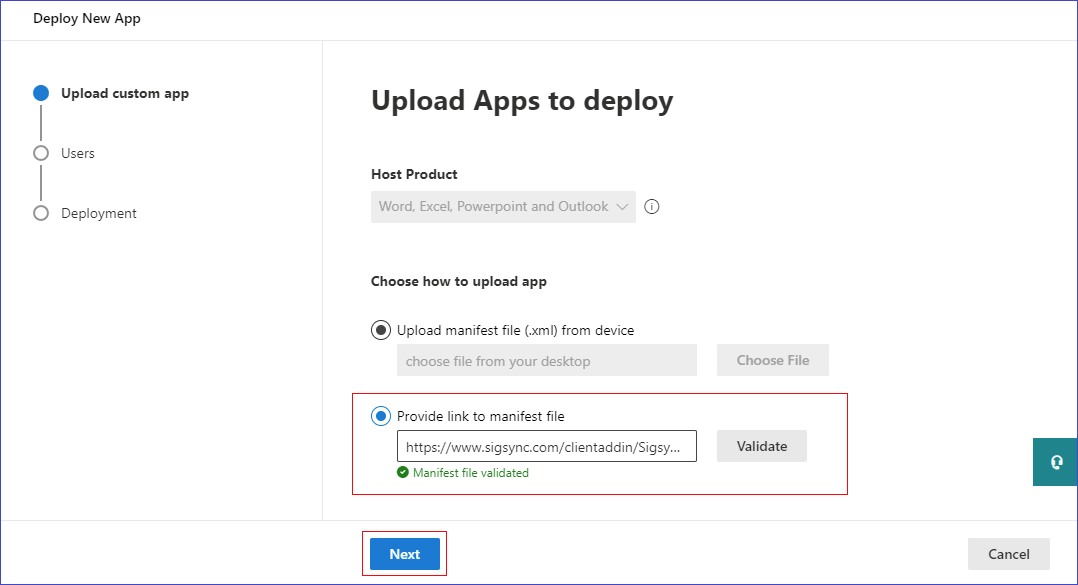1078x585 pixels.
Task: Click the chevron arrow in Host Product box
Action: [622, 207]
